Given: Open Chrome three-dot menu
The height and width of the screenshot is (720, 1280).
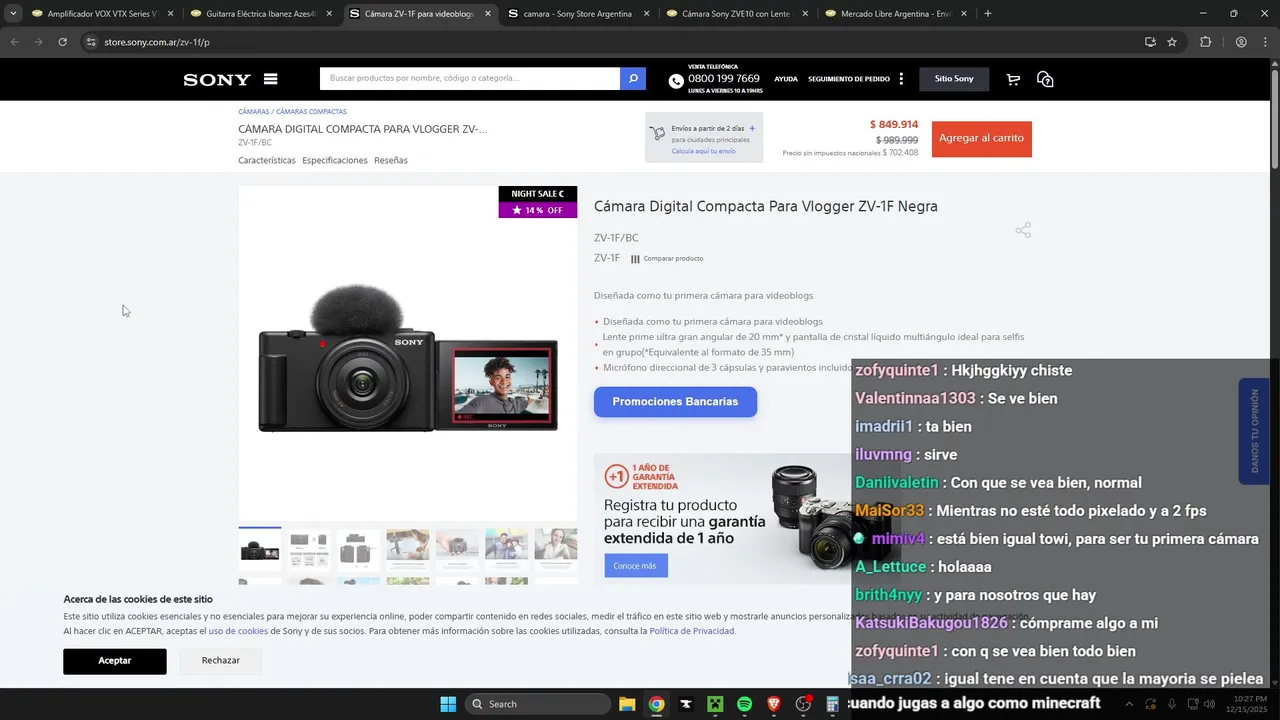Looking at the screenshot, I should click(x=1265, y=42).
